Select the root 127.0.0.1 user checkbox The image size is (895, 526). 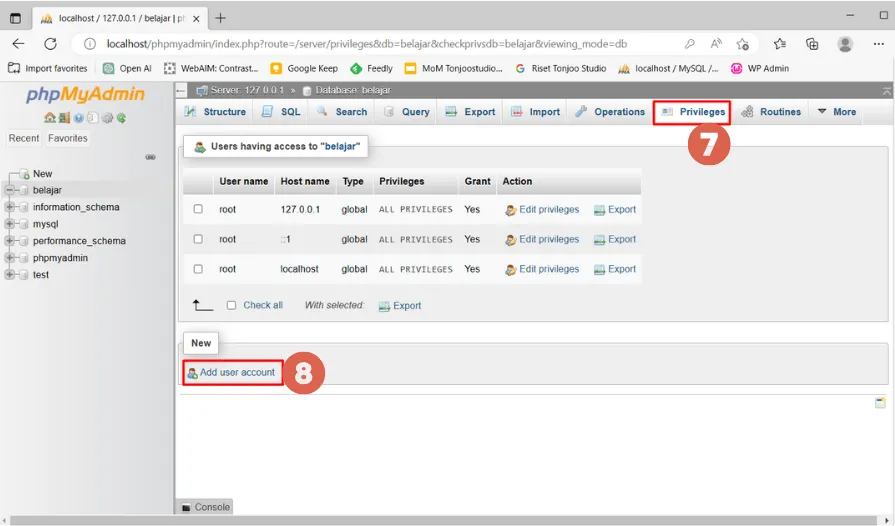[198, 209]
